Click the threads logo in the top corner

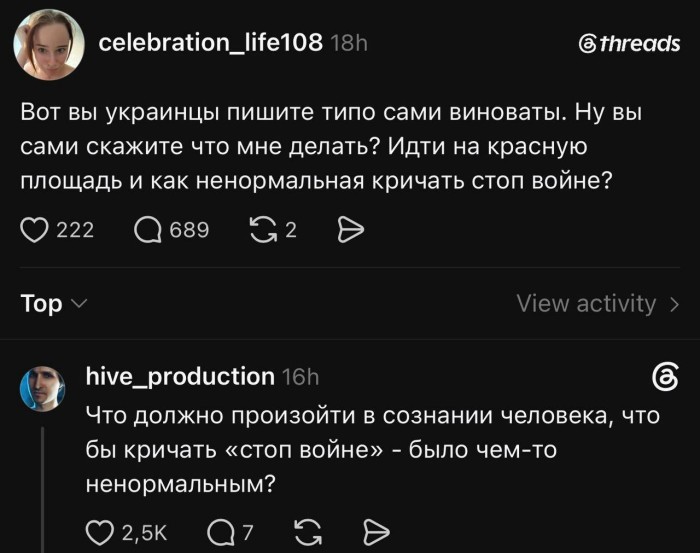coord(629,44)
